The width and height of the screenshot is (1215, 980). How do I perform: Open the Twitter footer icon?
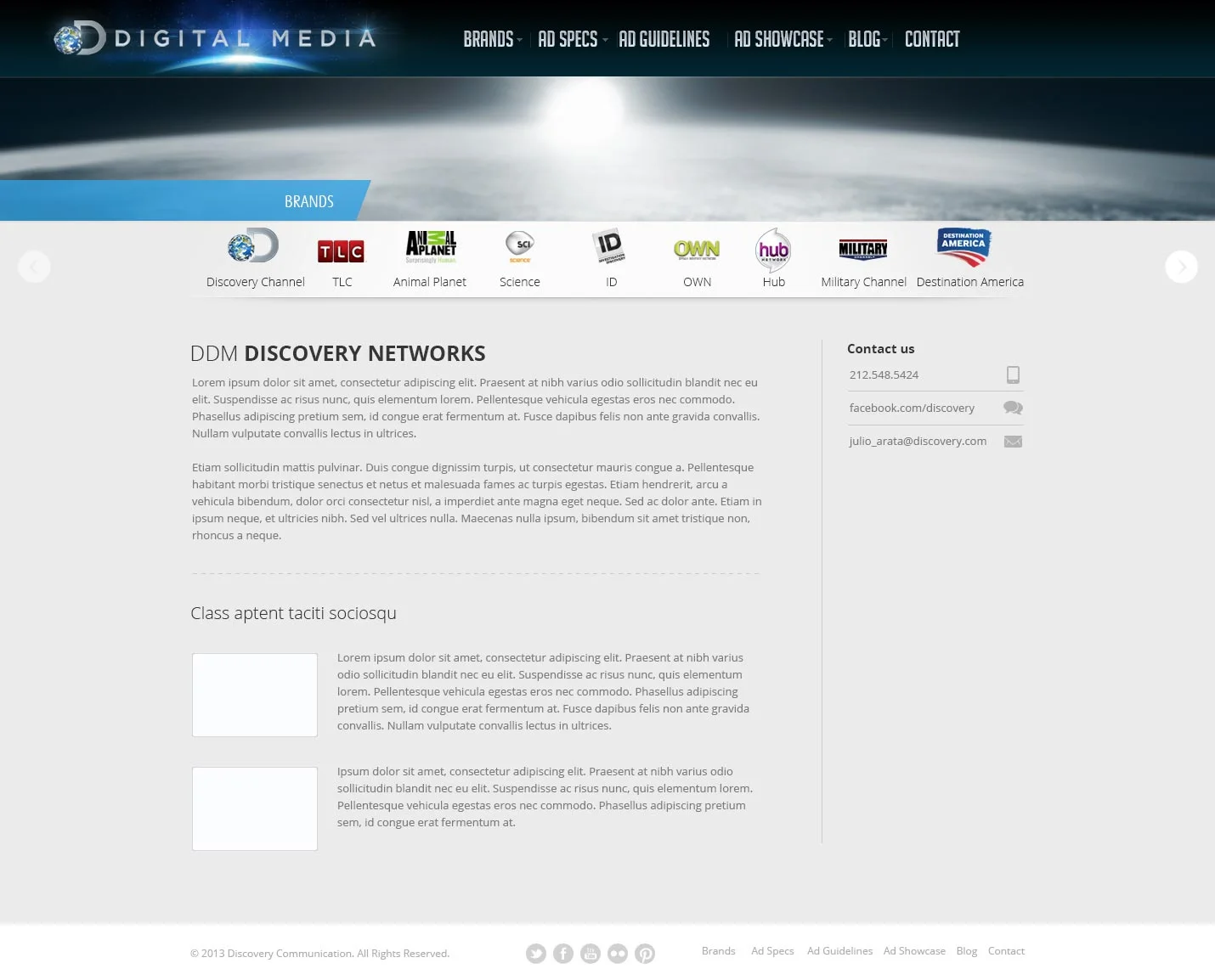[x=536, y=954]
